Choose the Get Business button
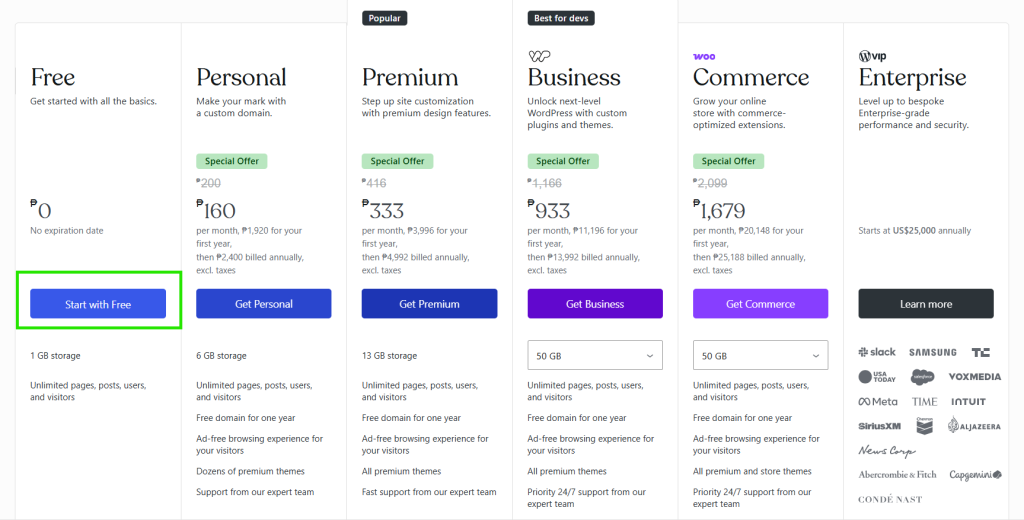1024x520 pixels. tap(595, 304)
